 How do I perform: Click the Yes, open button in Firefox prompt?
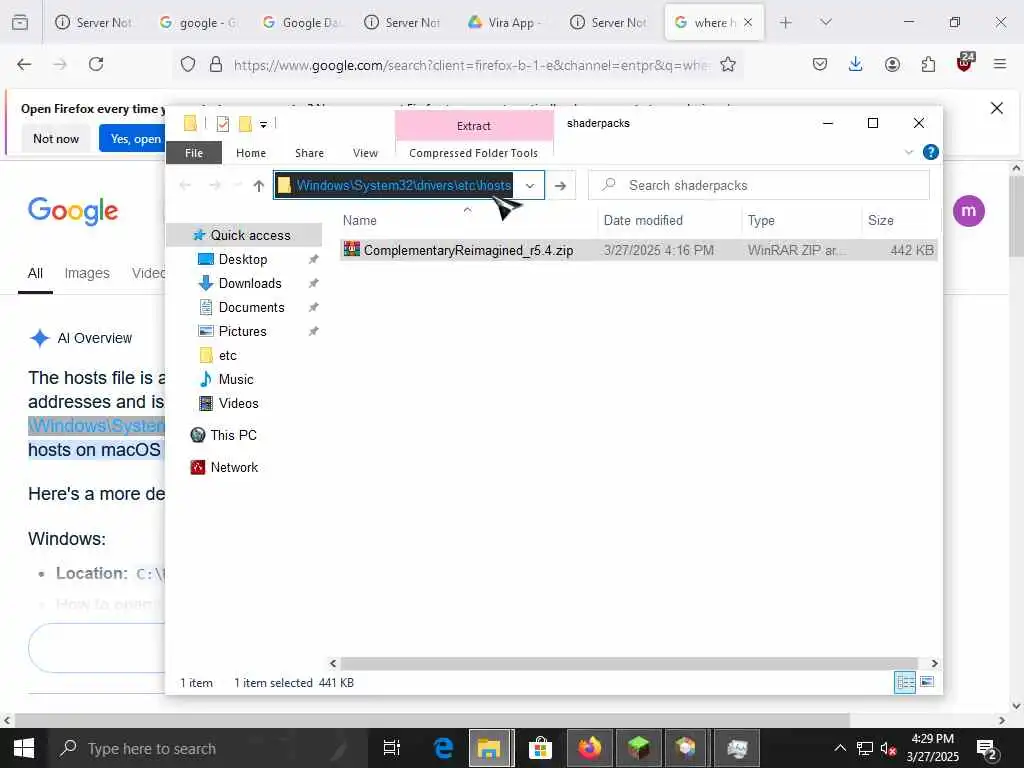coord(134,138)
